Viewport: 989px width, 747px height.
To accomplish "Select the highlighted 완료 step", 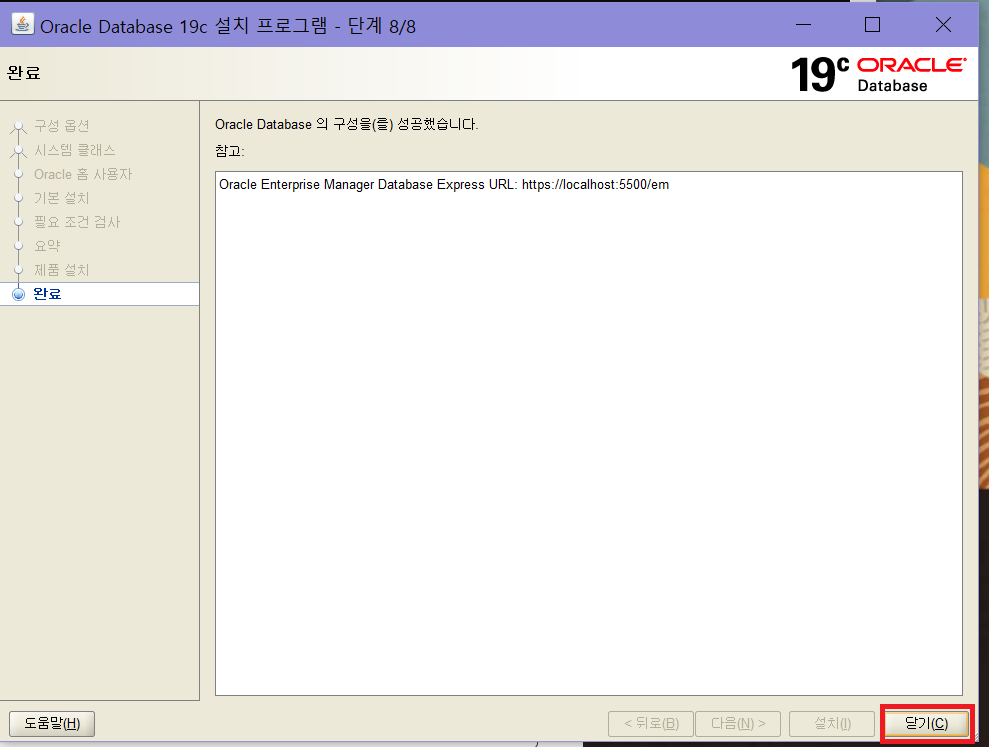I will click(100, 294).
